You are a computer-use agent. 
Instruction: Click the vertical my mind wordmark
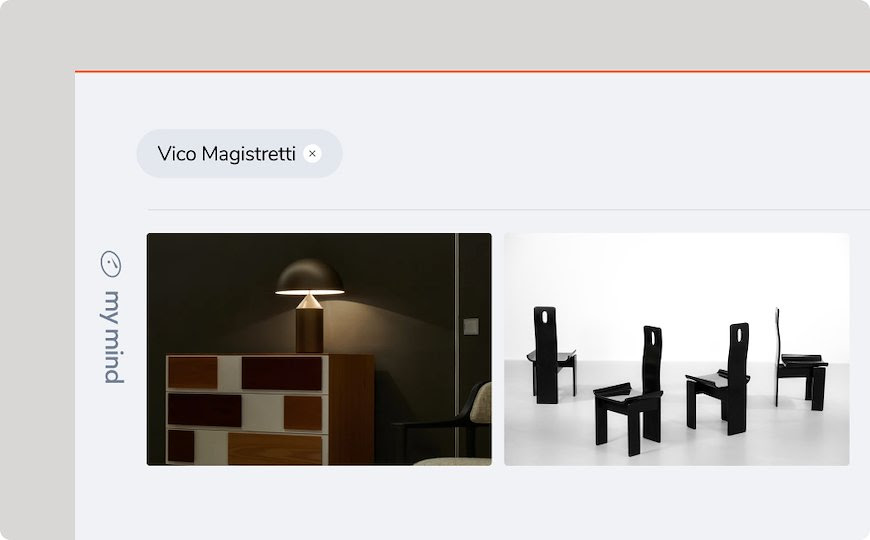point(113,337)
